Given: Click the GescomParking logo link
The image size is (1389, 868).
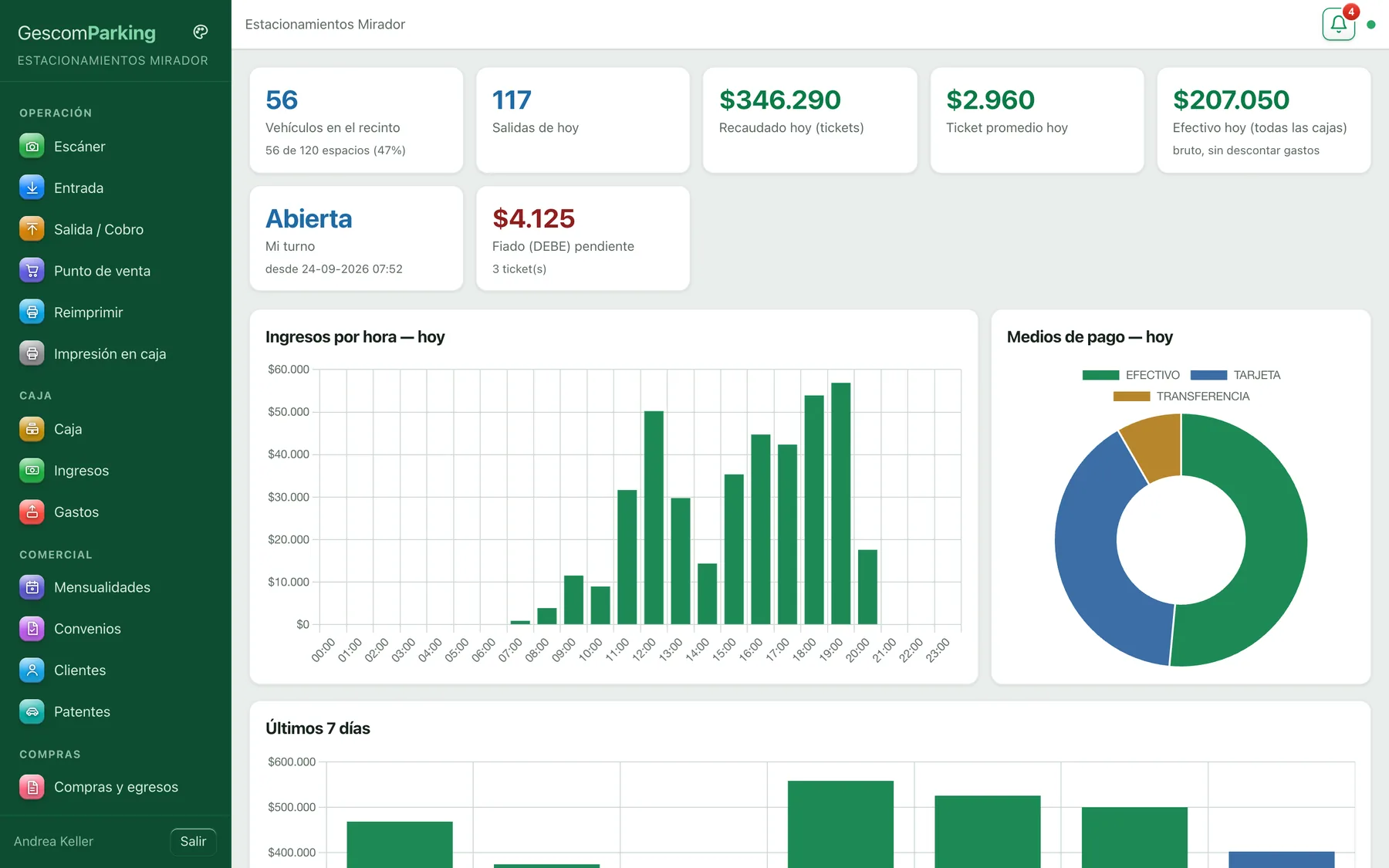Looking at the screenshot, I should click(86, 32).
